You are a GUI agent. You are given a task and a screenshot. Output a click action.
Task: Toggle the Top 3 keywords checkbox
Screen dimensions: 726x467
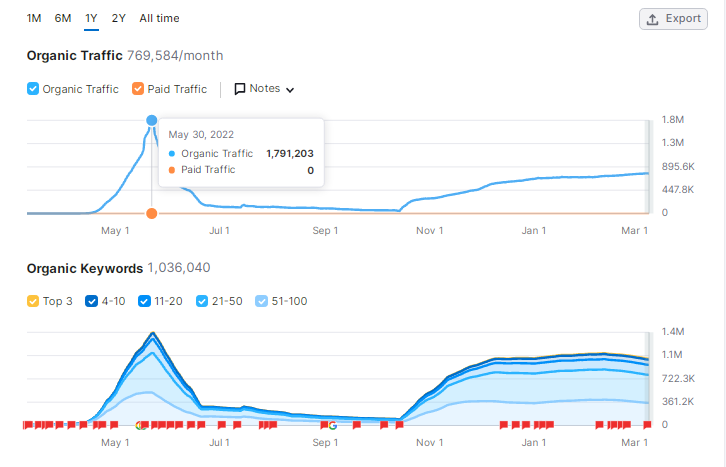coord(33,301)
